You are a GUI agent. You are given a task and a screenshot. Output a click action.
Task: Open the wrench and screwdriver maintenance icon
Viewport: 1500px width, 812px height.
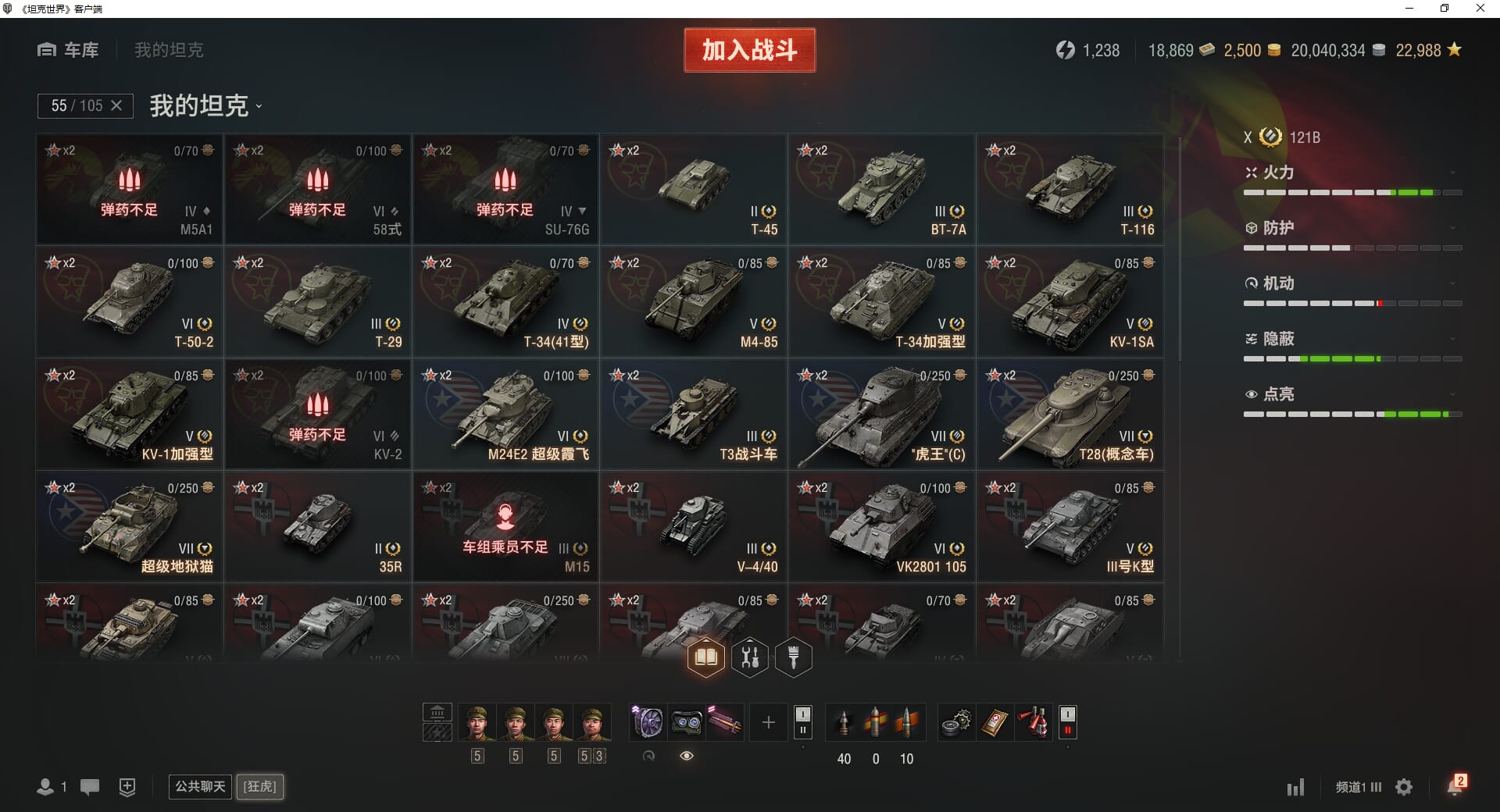pyautogui.click(x=750, y=657)
